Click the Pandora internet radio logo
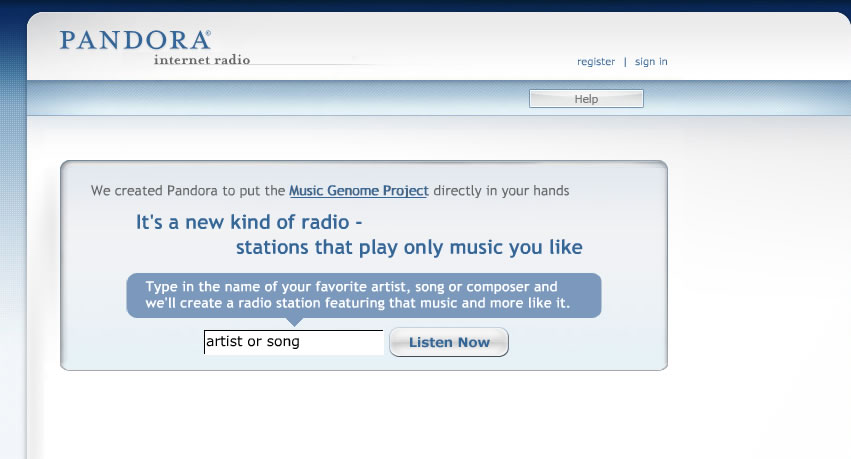The width and height of the screenshot is (851, 459). coord(155,48)
